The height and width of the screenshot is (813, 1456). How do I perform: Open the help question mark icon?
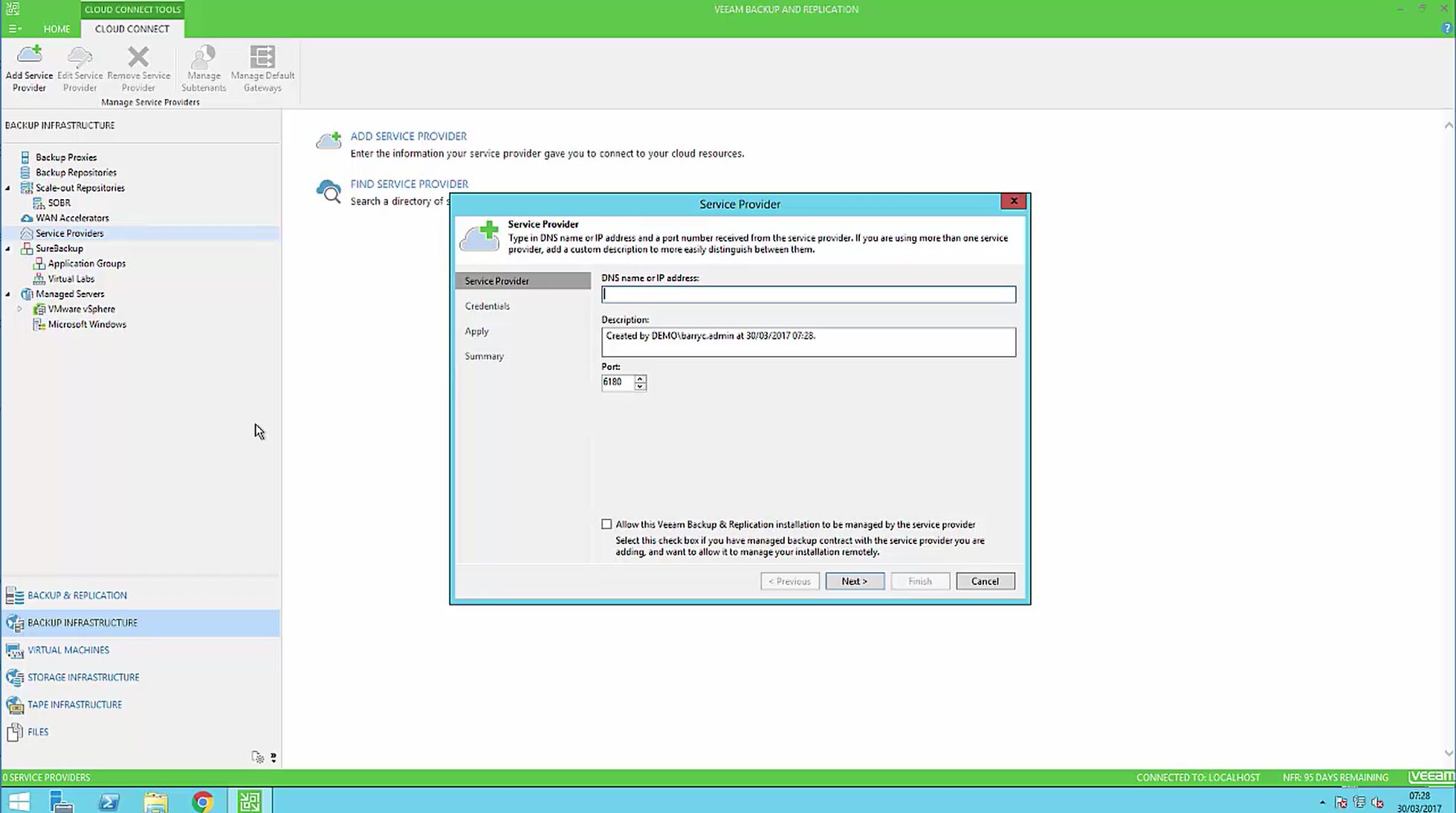[1446, 28]
